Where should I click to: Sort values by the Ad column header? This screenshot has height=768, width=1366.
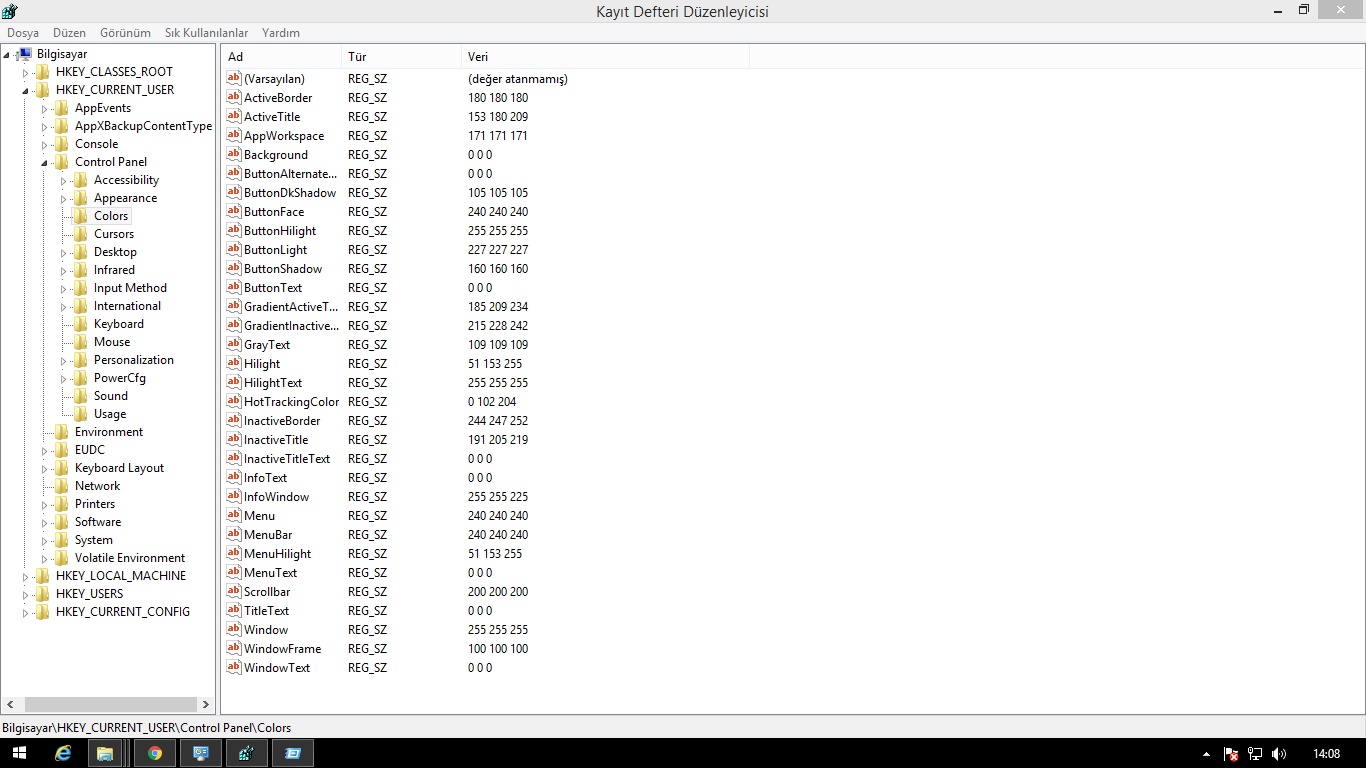pos(281,57)
